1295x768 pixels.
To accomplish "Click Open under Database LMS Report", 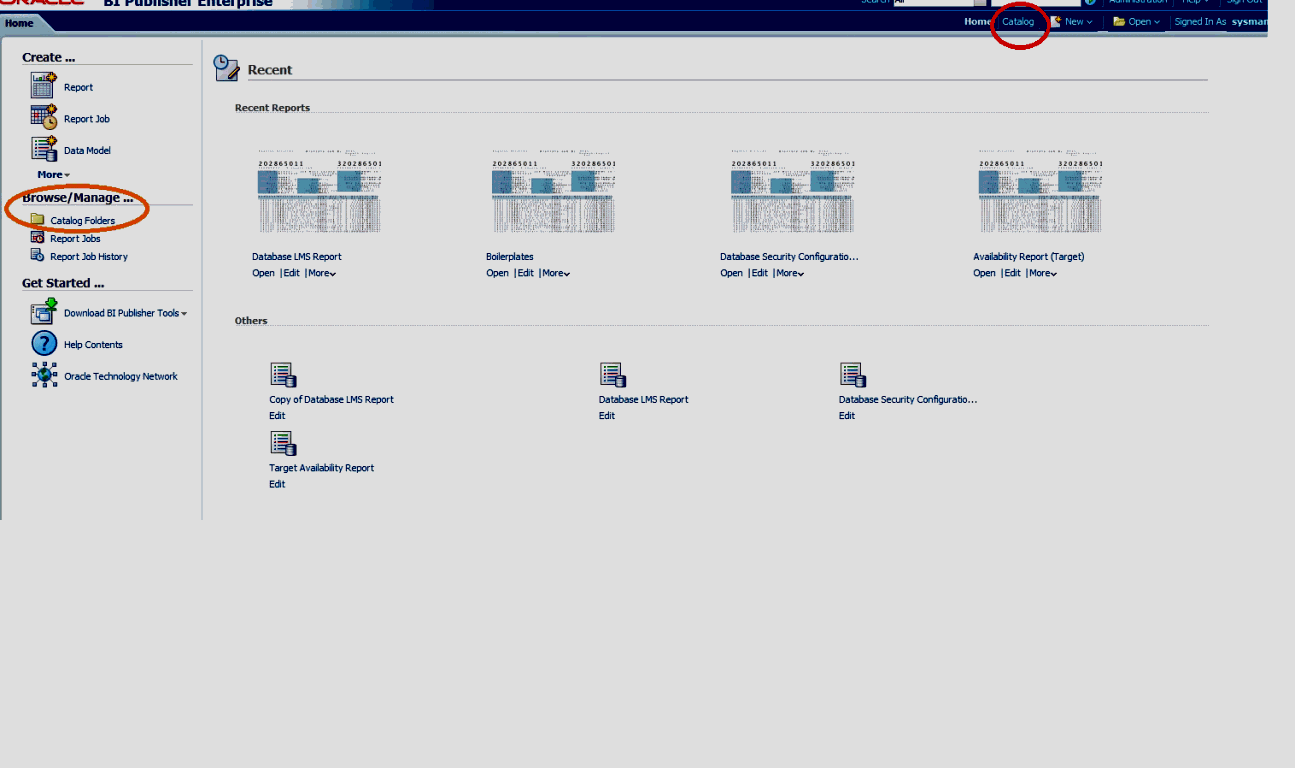I will pyautogui.click(x=263, y=273).
